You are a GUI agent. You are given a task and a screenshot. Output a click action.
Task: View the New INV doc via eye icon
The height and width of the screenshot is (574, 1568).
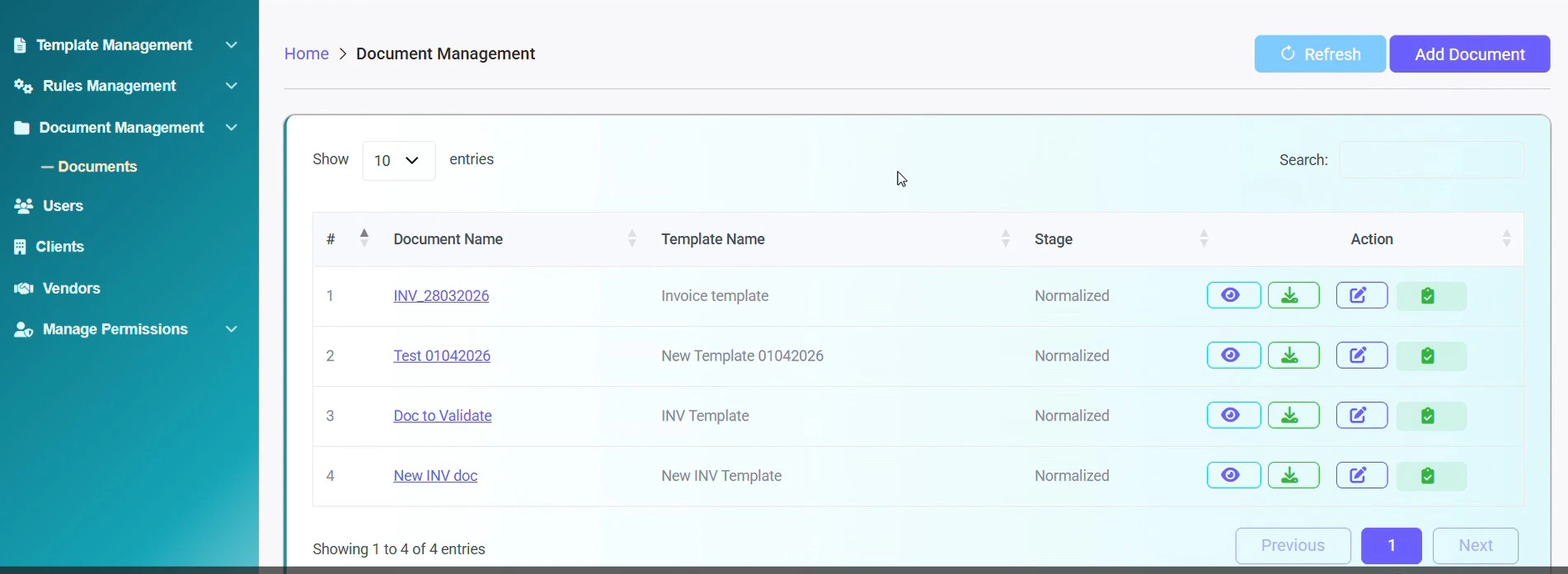(1233, 476)
